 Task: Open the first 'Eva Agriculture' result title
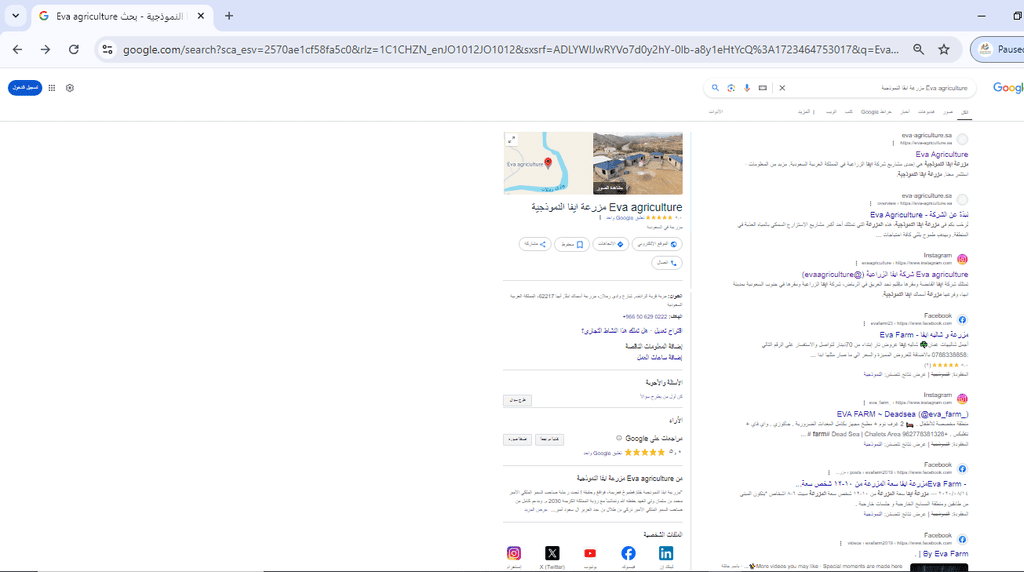942,154
